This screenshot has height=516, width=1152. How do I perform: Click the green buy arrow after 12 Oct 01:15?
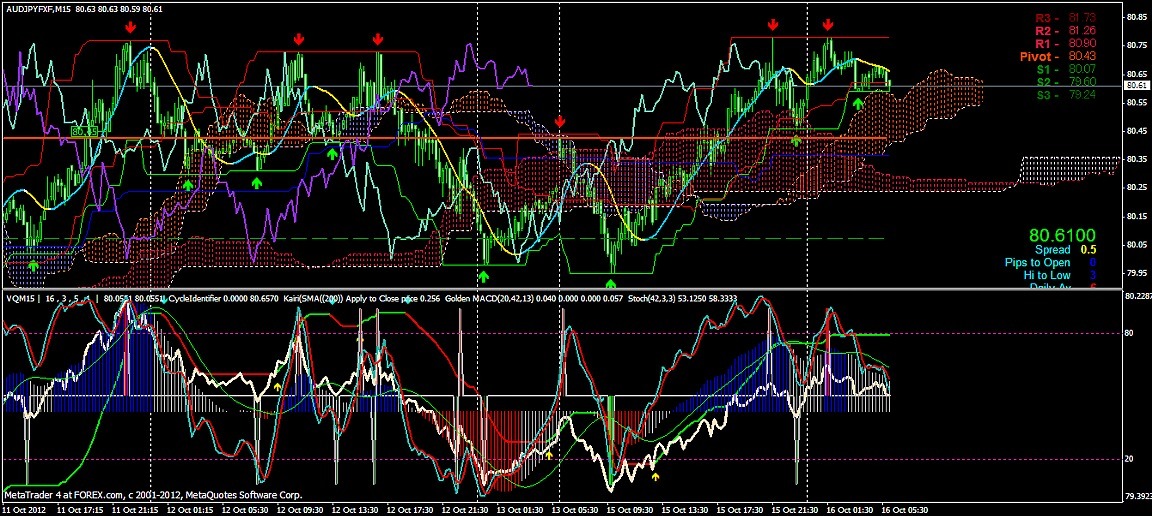pyautogui.click(x=188, y=184)
